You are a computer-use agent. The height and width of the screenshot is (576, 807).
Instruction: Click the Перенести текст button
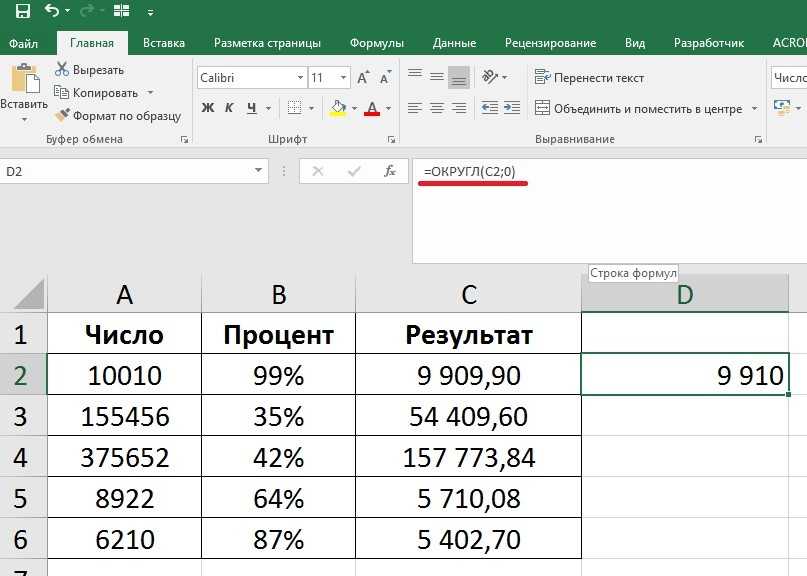pos(590,77)
